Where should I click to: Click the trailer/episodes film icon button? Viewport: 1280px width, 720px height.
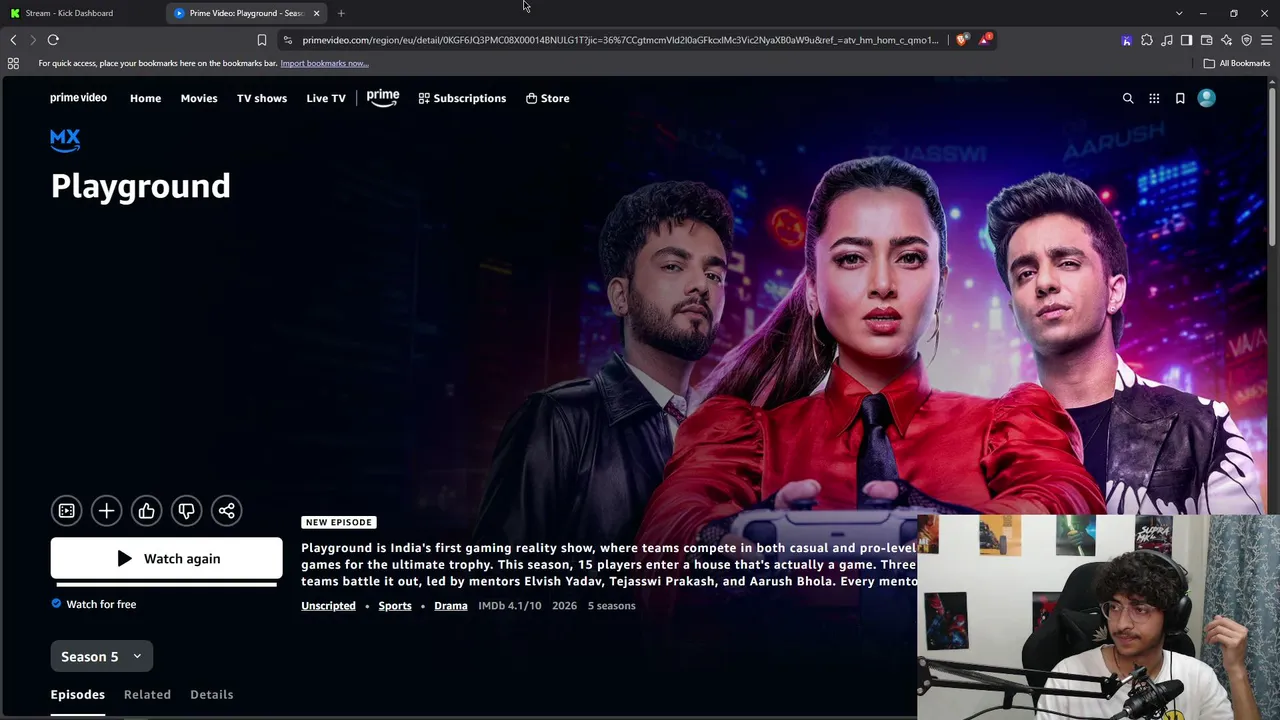[x=67, y=511]
